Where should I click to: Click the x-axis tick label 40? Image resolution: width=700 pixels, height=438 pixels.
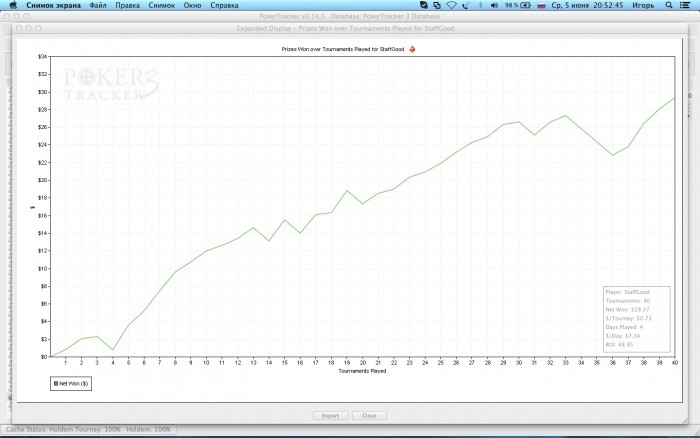675,363
